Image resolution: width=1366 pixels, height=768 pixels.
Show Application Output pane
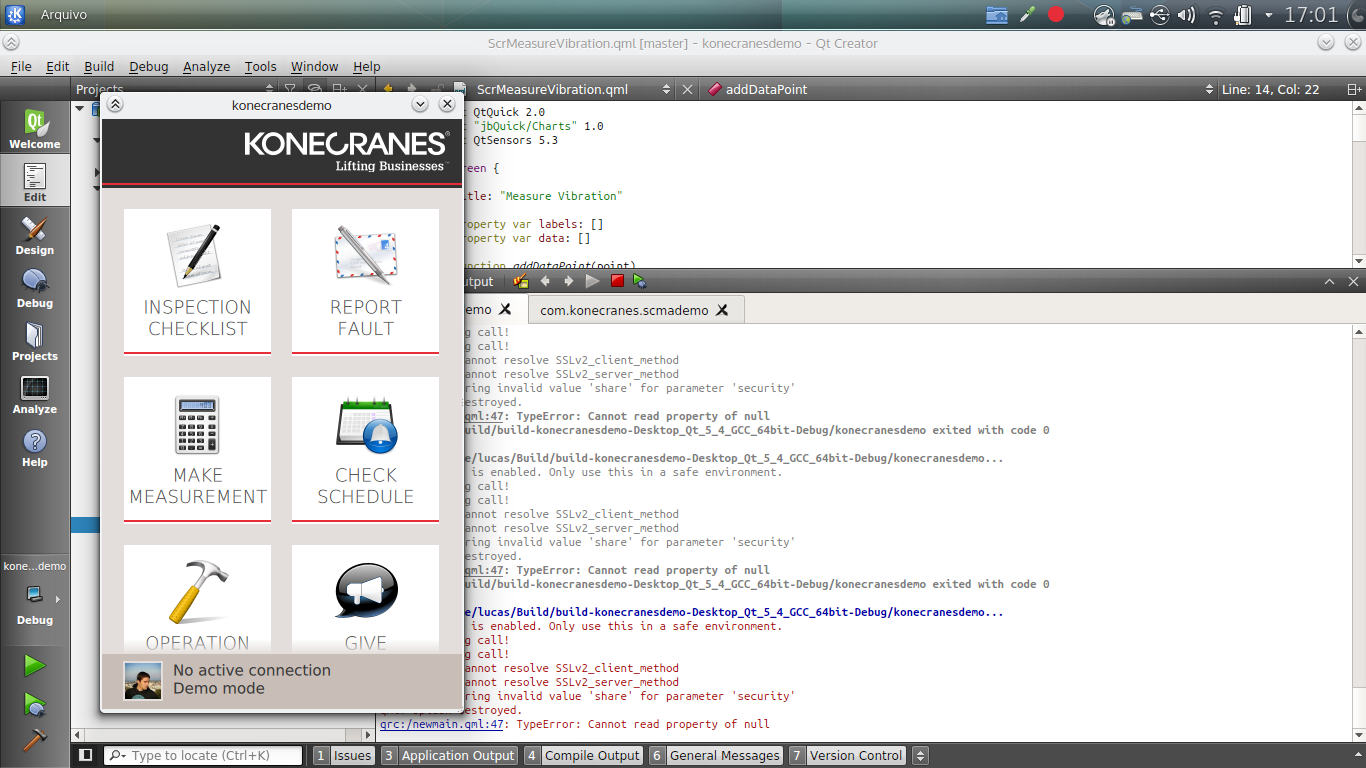click(x=448, y=756)
